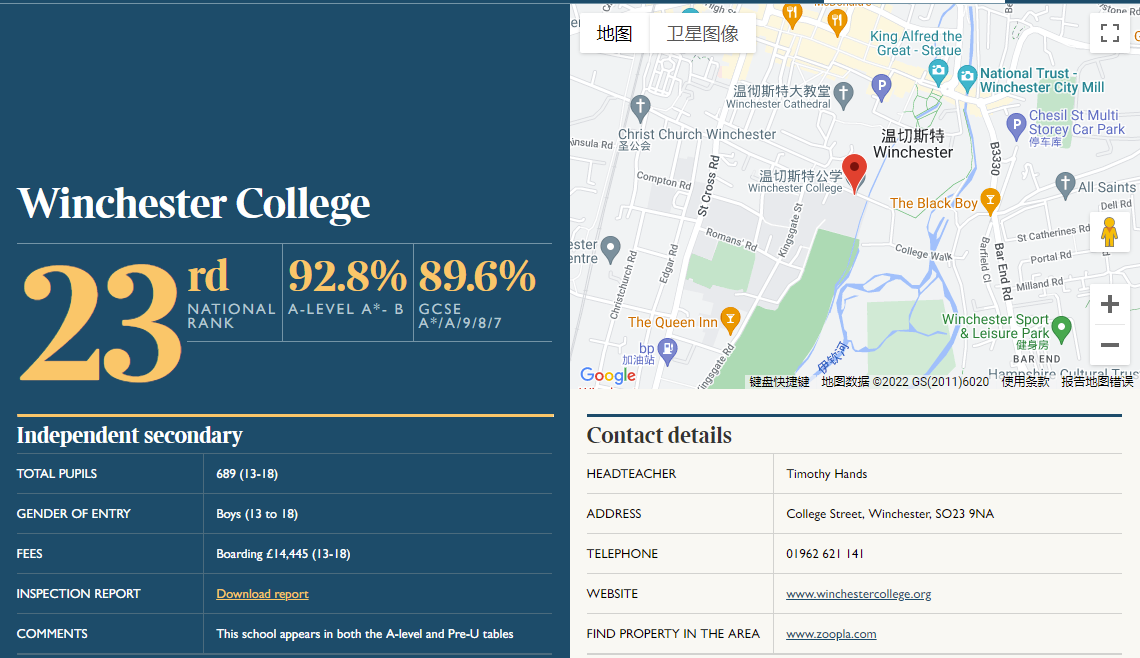Click address College Street, Winchester
This screenshot has height=658, width=1140.
(x=890, y=514)
